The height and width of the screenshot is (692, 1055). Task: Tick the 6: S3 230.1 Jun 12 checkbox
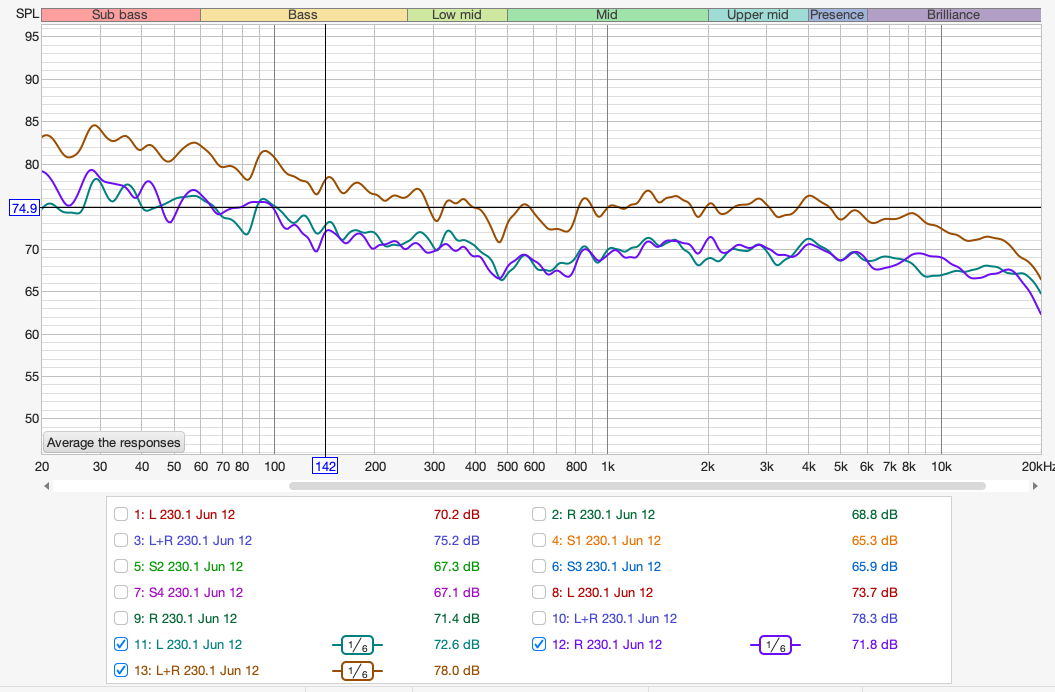point(540,567)
